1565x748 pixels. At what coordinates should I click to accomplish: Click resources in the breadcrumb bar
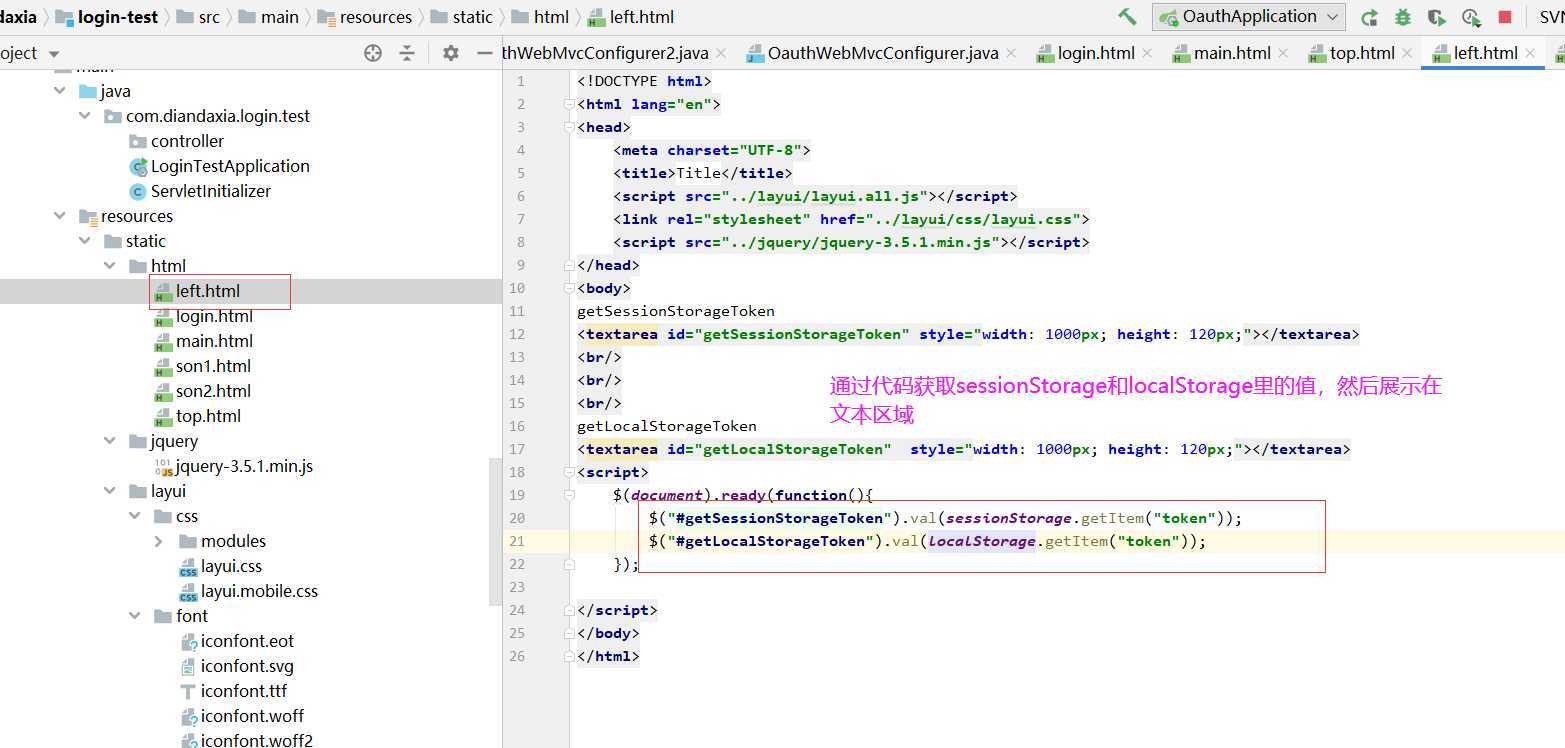coord(364,17)
